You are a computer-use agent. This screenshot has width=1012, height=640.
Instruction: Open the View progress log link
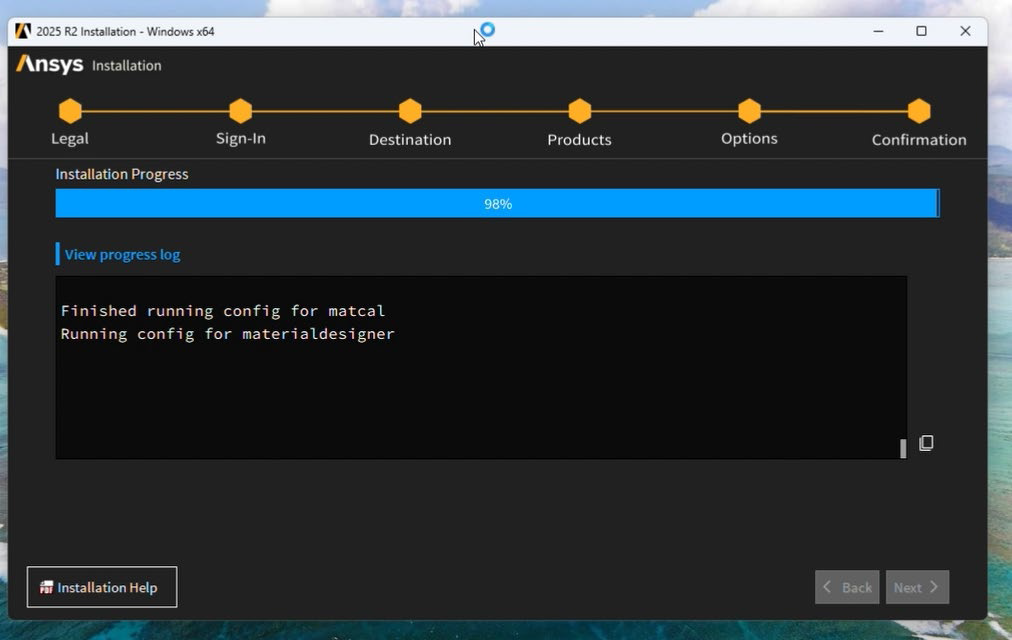pyautogui.click(x=122, y=254)
